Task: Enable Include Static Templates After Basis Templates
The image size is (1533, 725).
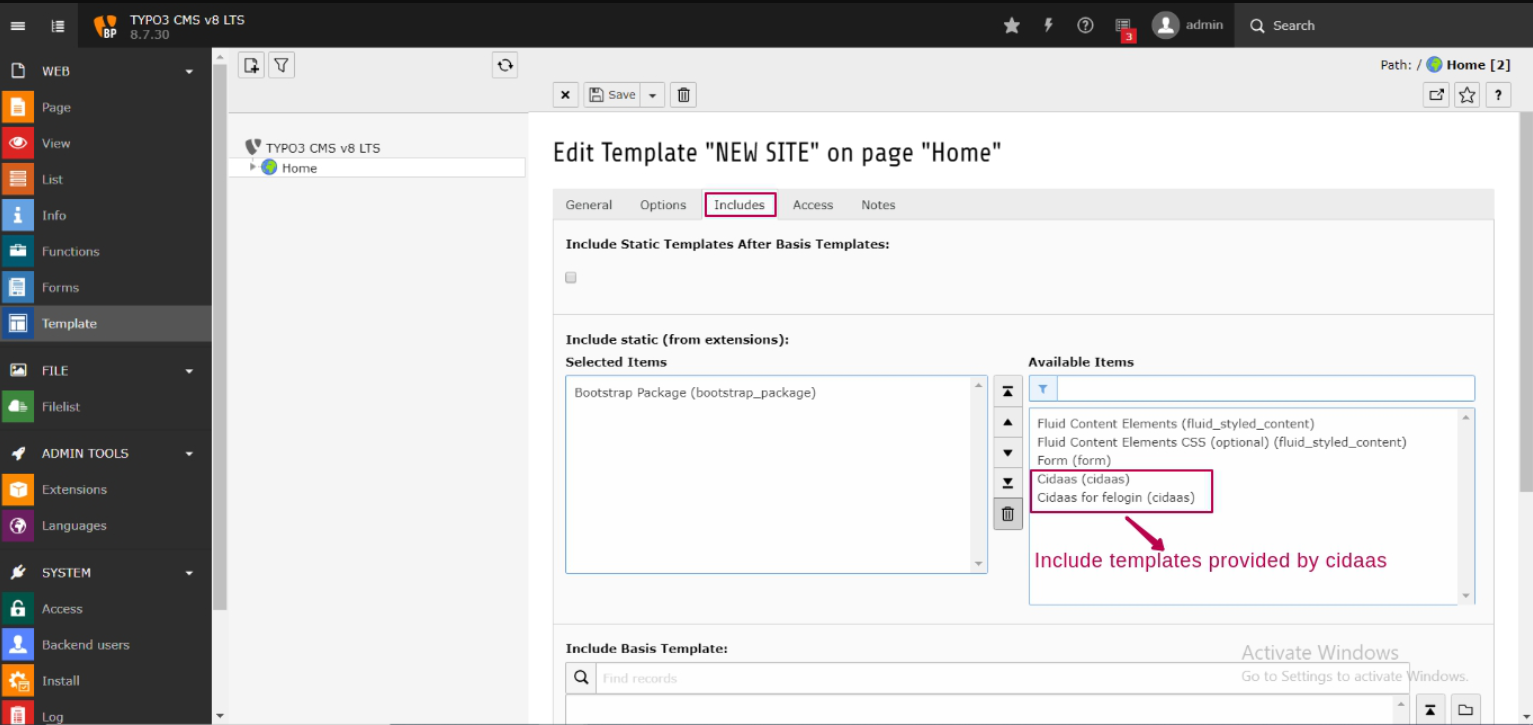Action: pos(570,277)
